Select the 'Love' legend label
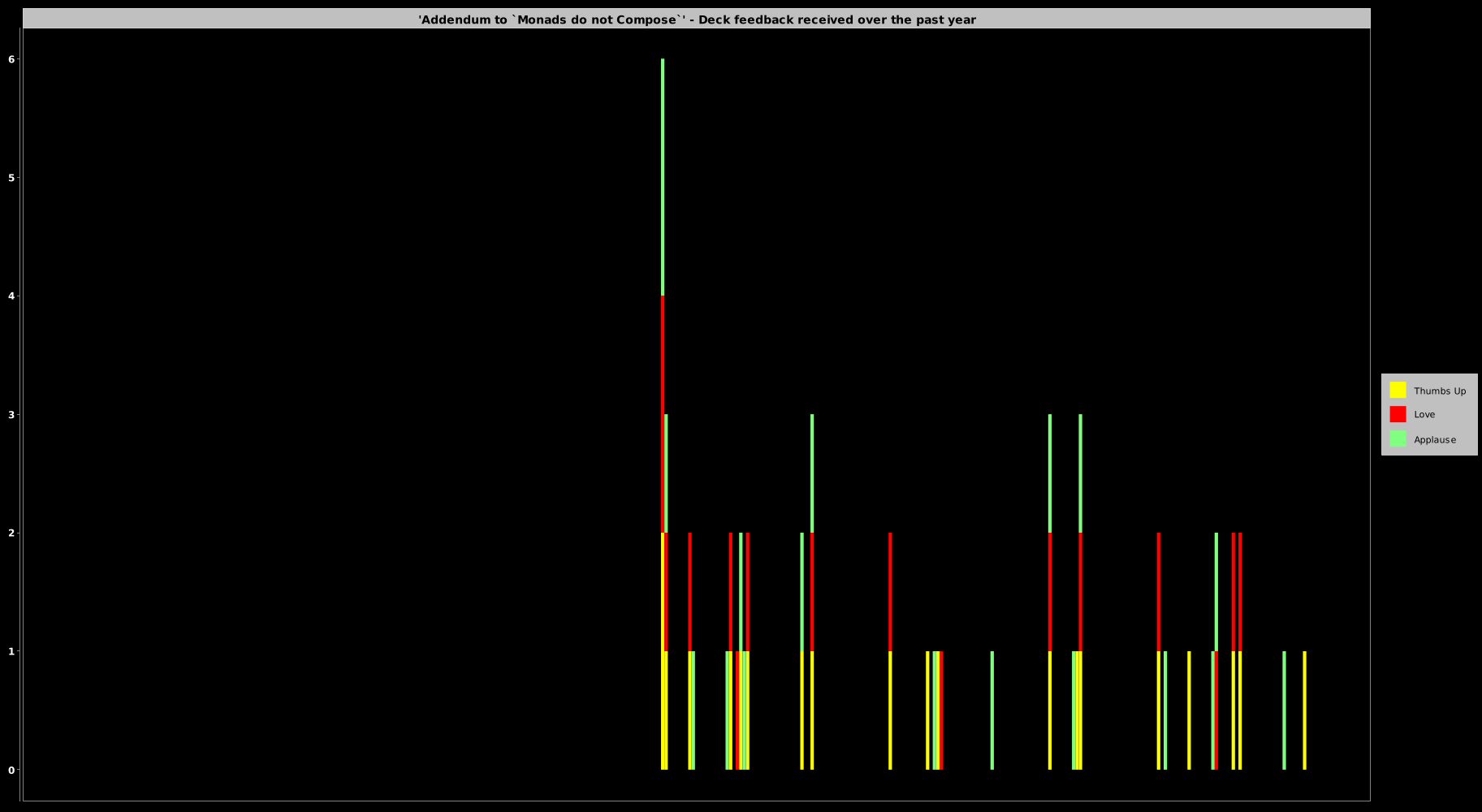 tap(1424, 414)
